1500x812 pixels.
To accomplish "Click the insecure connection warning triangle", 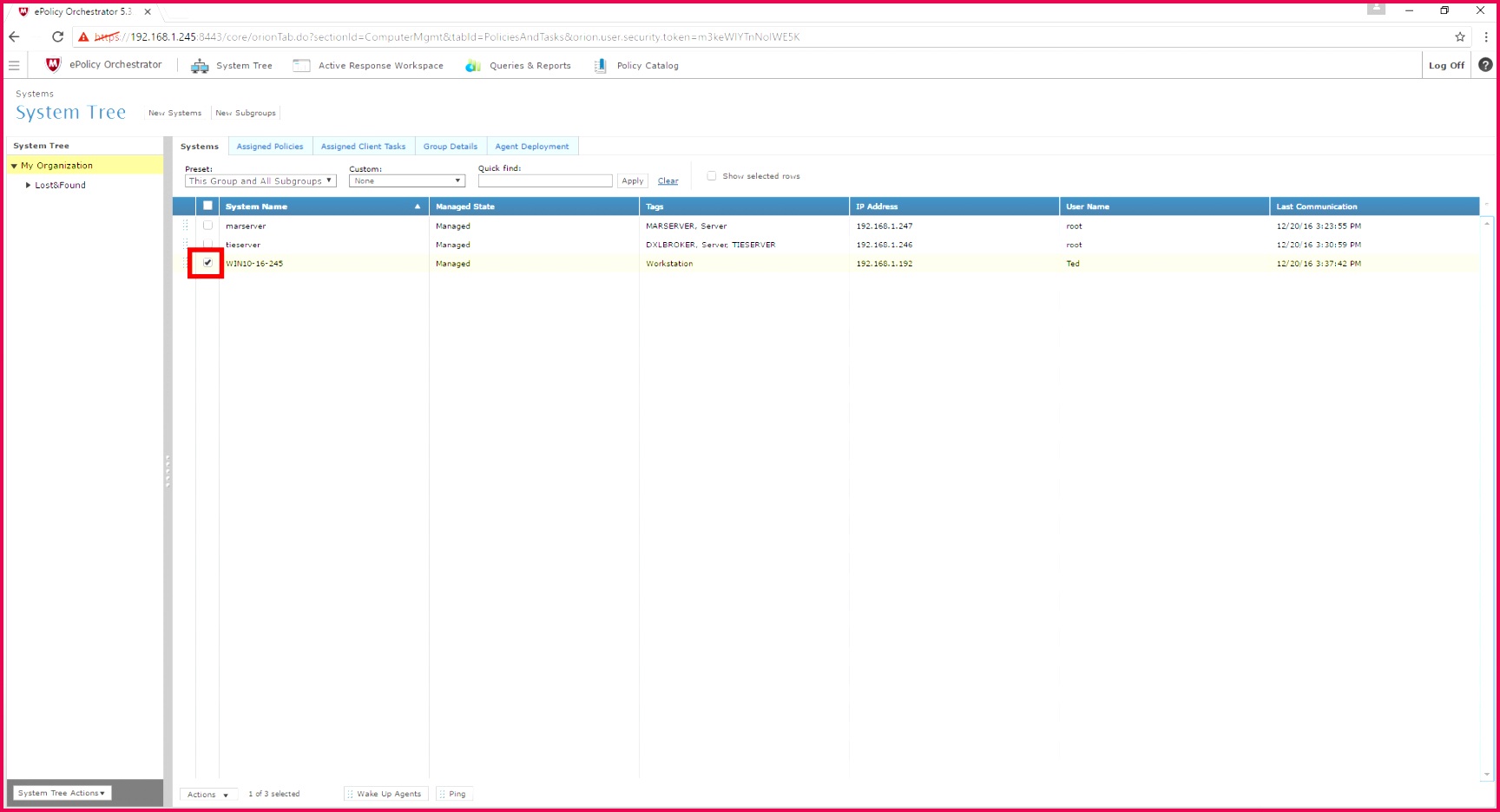I will tap(83, 37).
